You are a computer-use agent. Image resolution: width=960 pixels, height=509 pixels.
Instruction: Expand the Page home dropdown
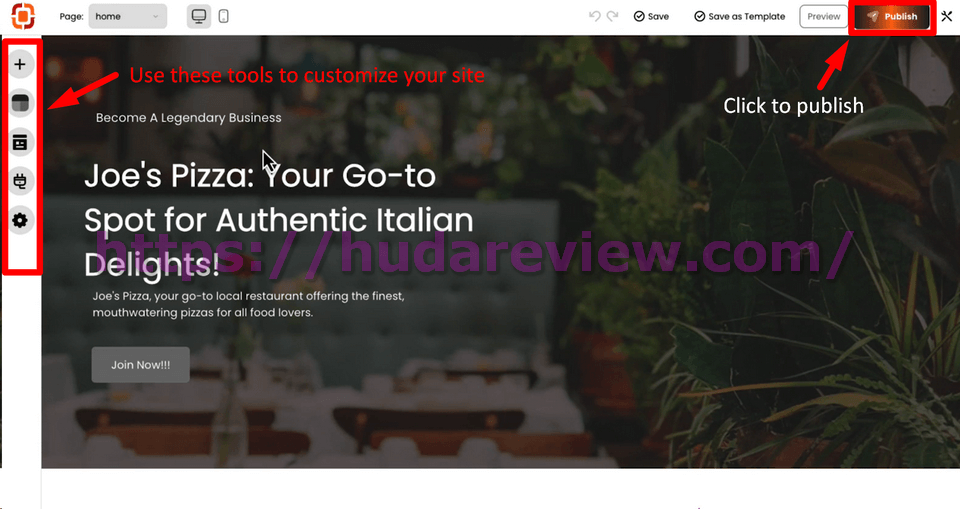pos(127,17)
